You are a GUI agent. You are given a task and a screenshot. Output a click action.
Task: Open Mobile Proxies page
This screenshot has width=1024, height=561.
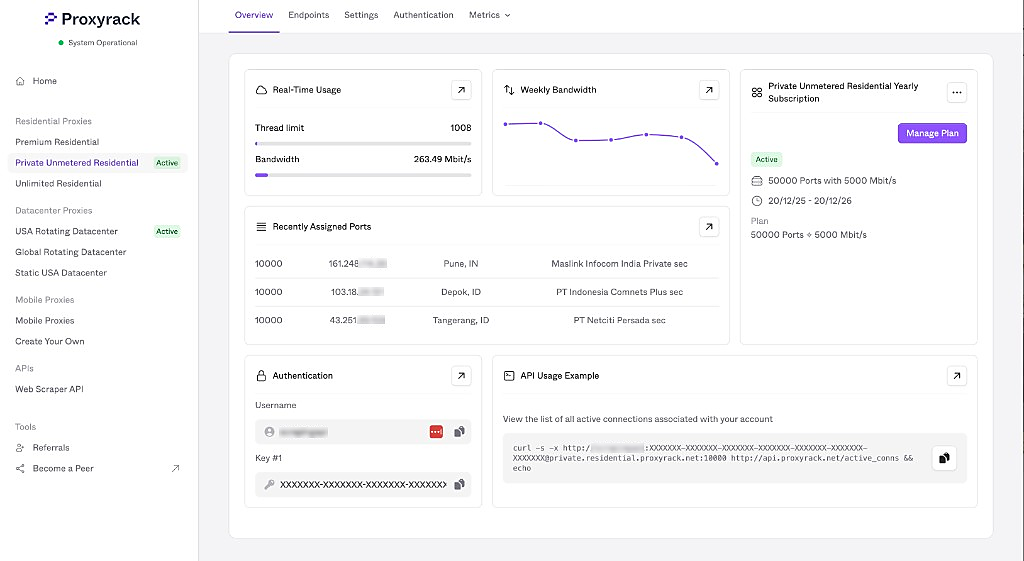[x=45, y=321]
